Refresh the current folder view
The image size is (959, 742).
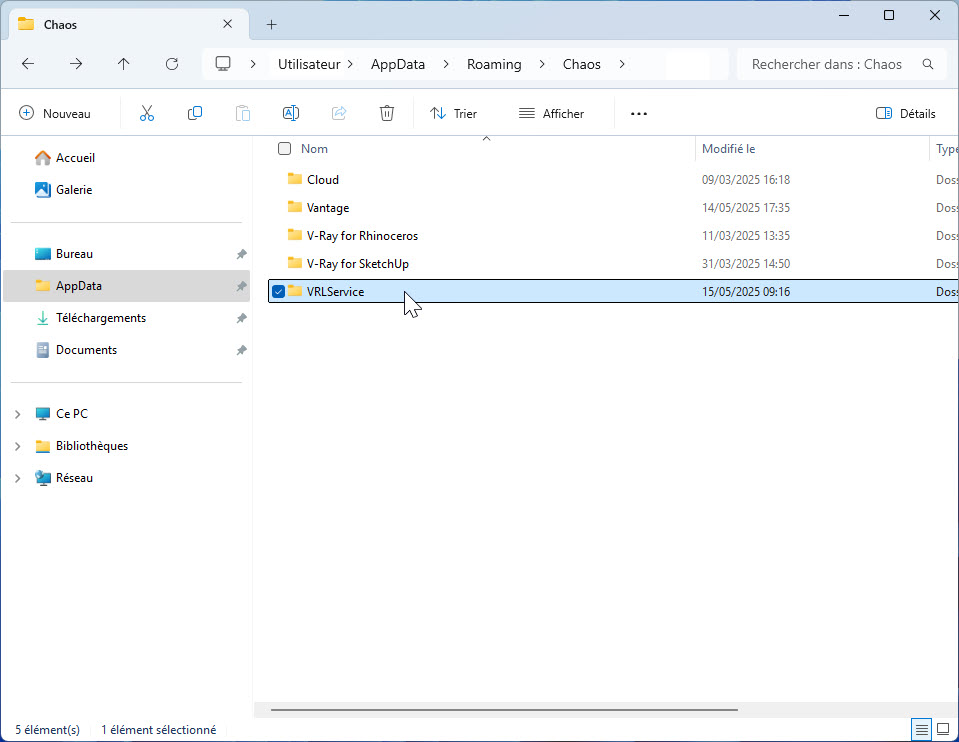click(172, 64)
